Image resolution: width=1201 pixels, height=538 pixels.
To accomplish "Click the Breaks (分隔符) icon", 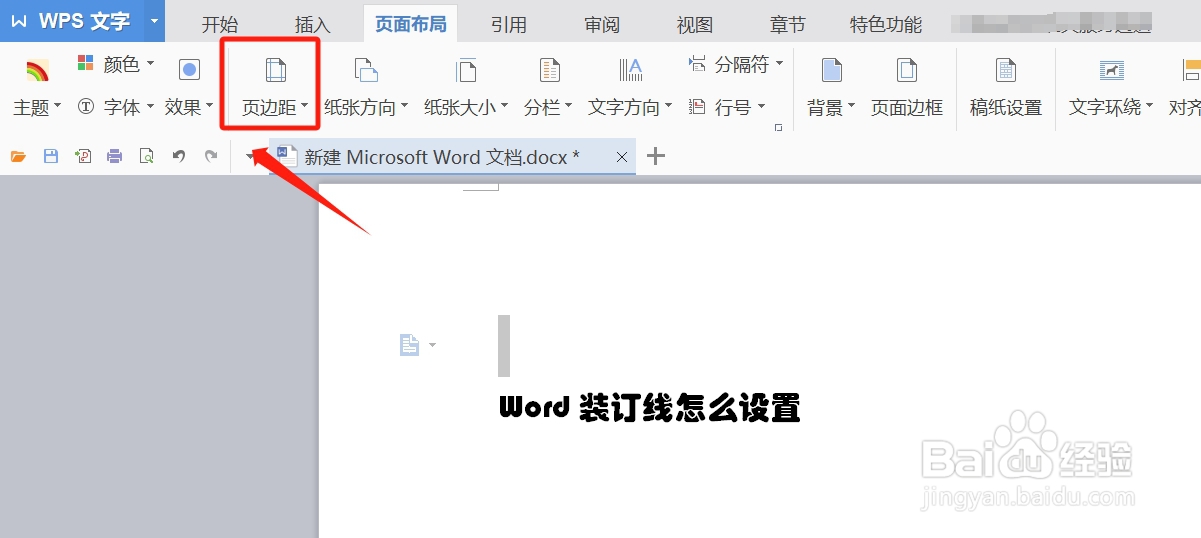I will click(698, 64).
